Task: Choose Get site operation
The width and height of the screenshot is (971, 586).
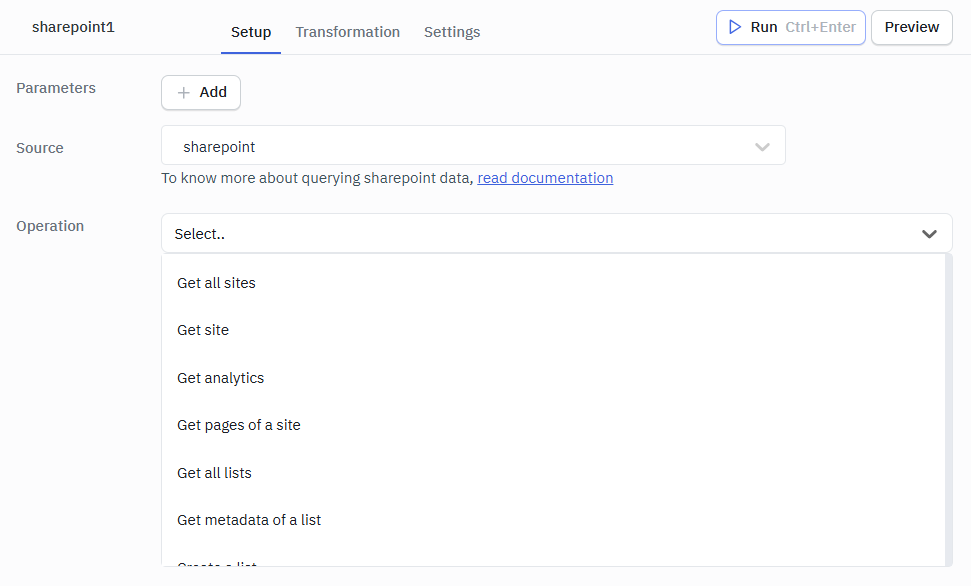Action: coord(553,330)
